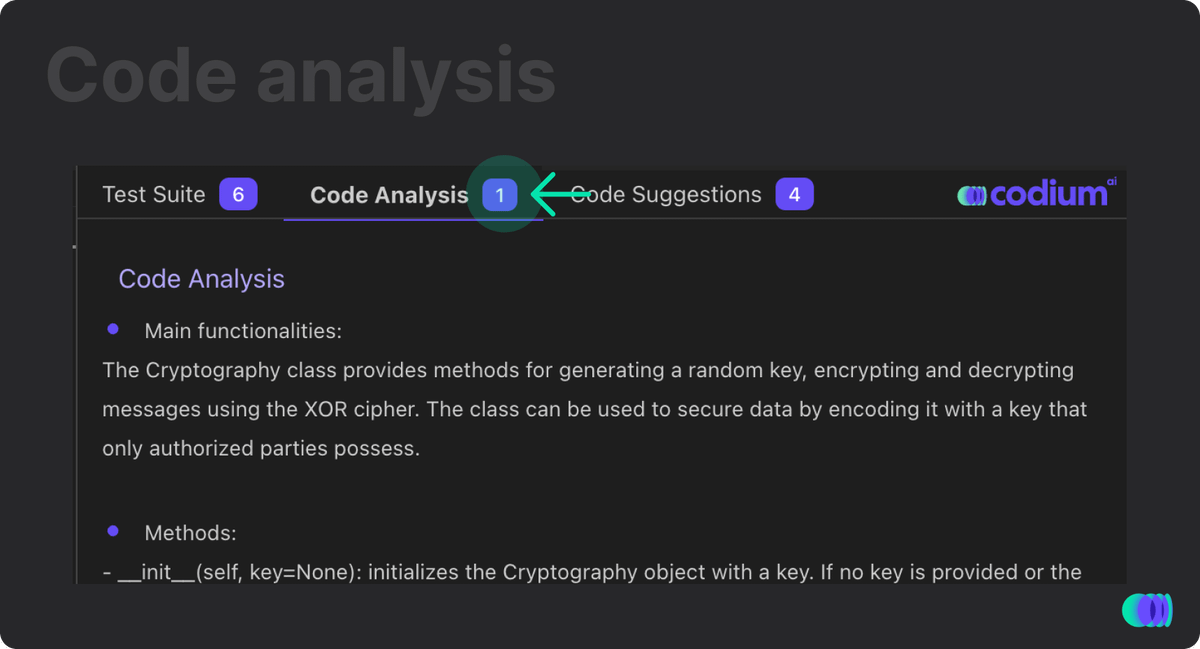
Task: Click the highlighted badge showing 1 analysis item
Action: (499, 194)
